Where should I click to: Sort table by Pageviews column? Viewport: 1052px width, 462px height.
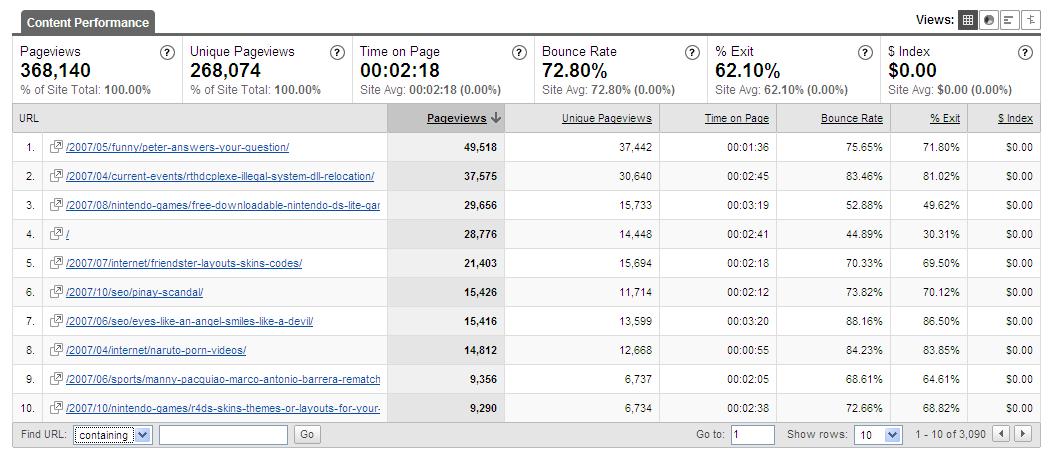pos(456,118)
